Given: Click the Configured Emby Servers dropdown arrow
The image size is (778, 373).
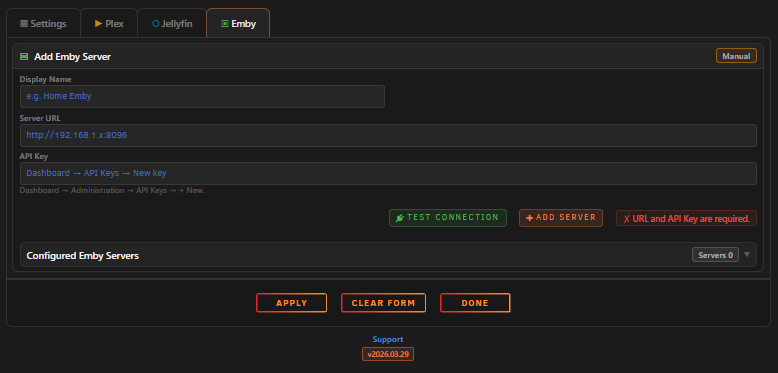Looking at the screenshot, I should click(x=747, y=254).
